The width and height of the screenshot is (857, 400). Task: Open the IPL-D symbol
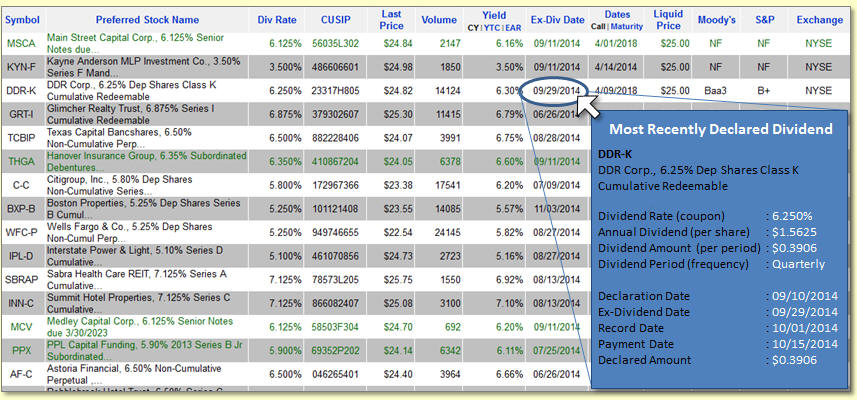(x=22, y=256)
